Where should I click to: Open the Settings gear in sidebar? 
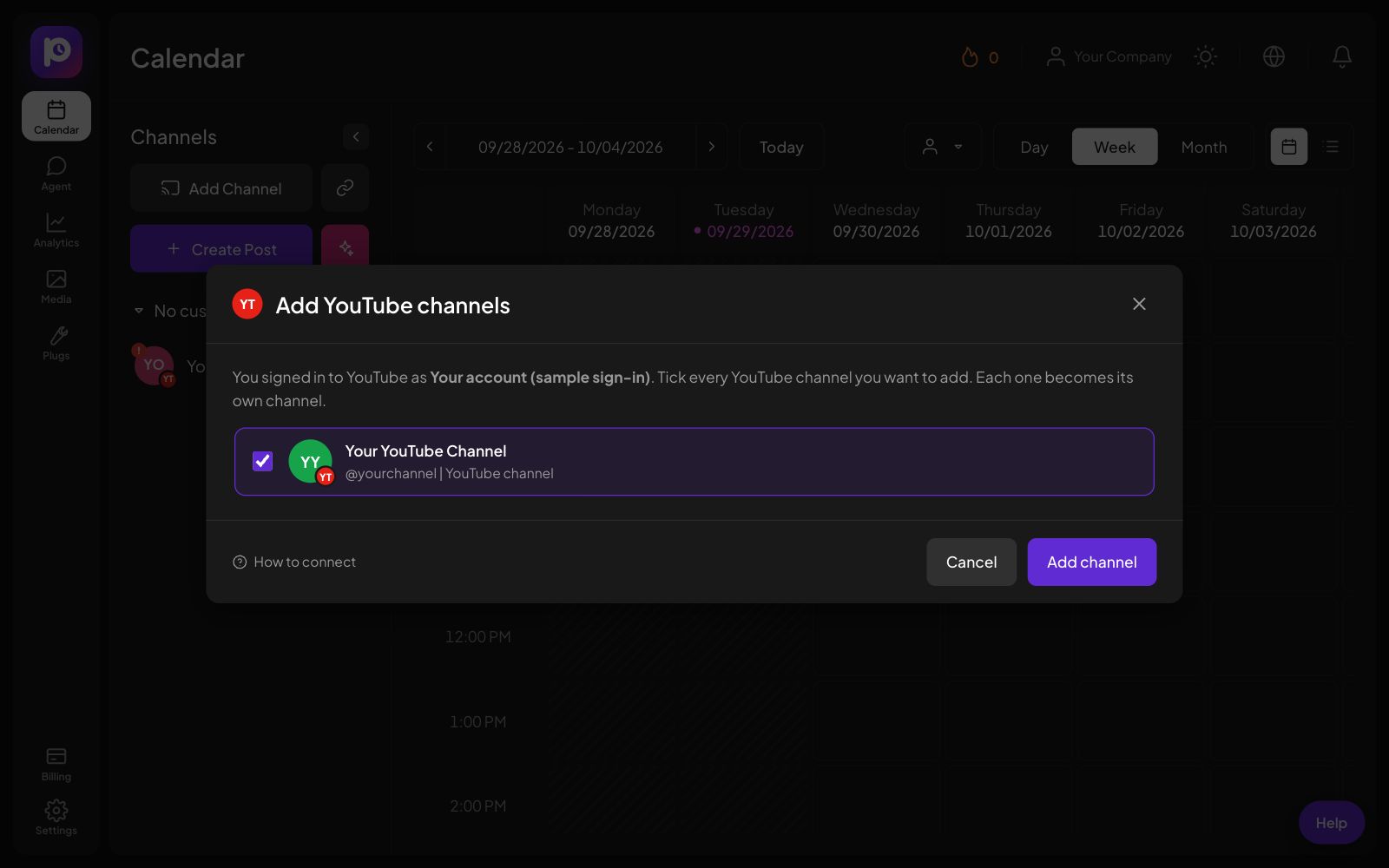[56, 817]
